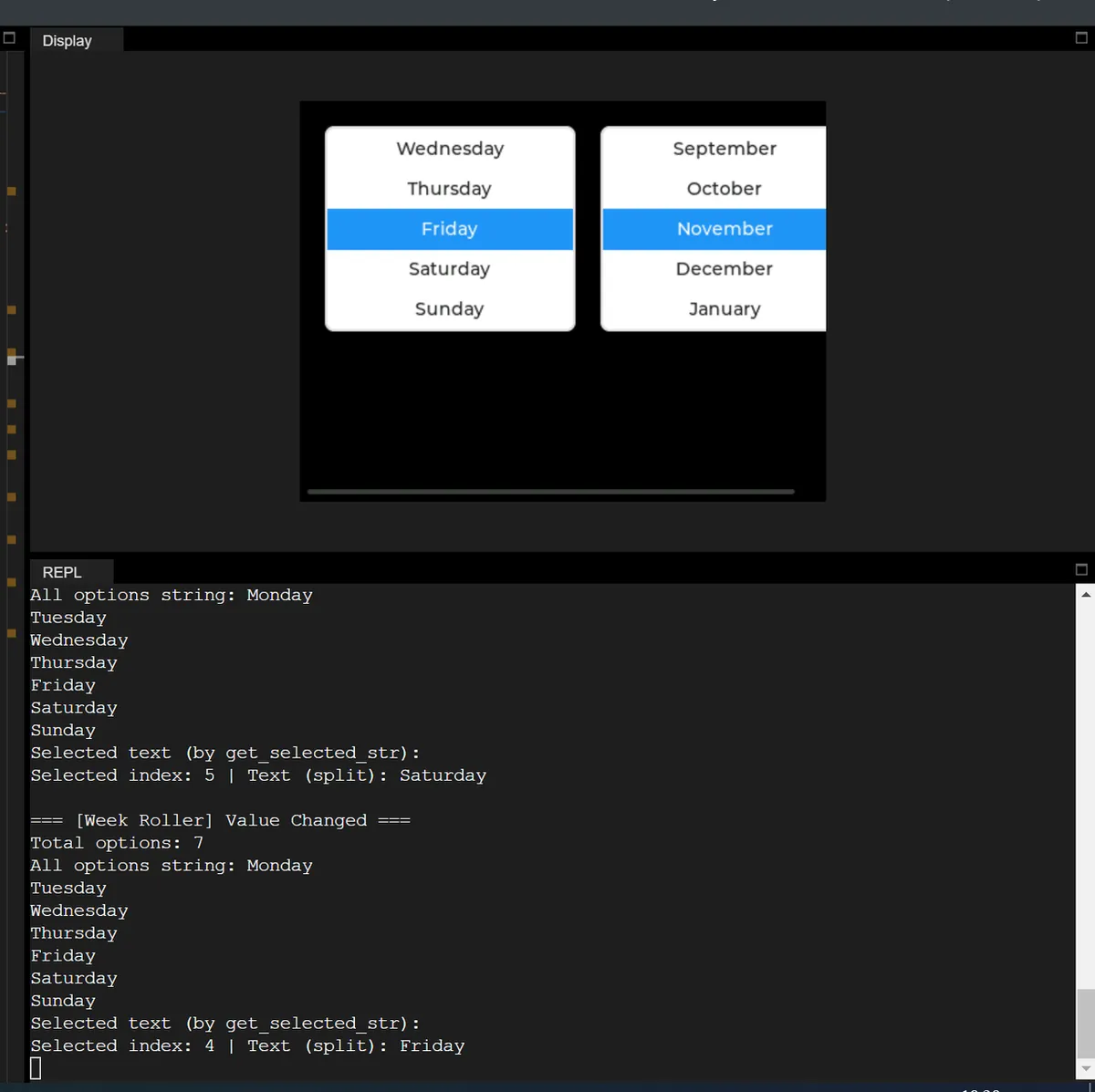Click the REPL scrollbar up arrow

coord(1086,595)
